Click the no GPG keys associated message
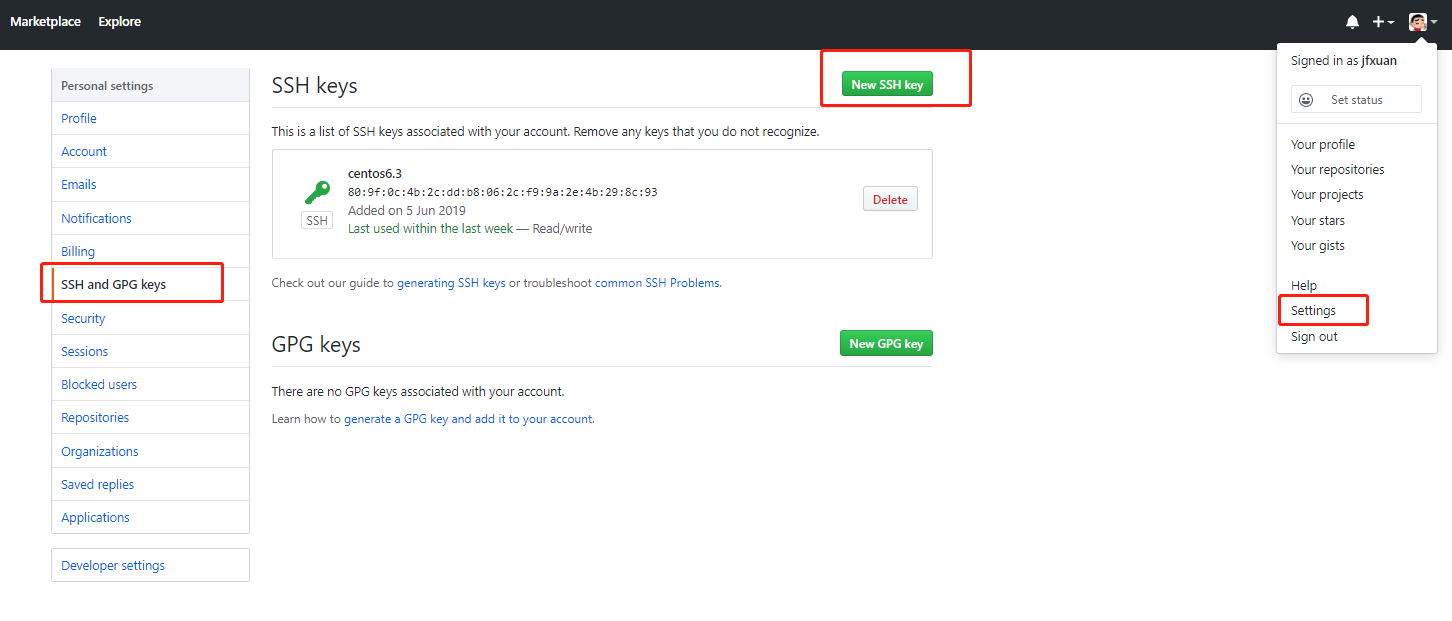The width and height of the screenshot is (1452, 621). (x=418, y=391)
